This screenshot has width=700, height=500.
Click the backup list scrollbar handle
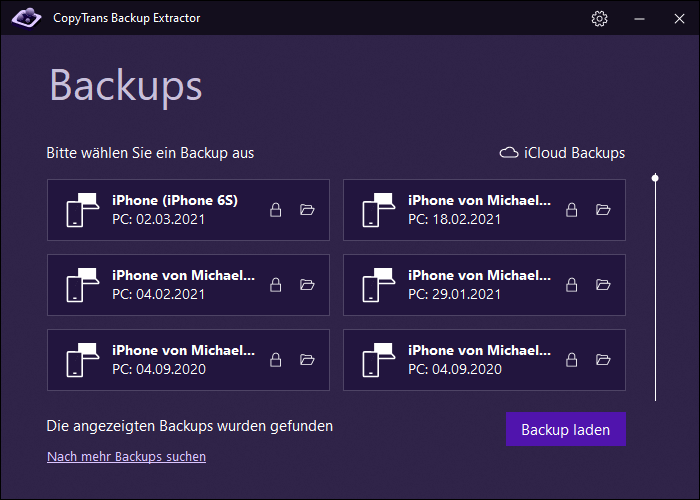(x=655, y=178)
